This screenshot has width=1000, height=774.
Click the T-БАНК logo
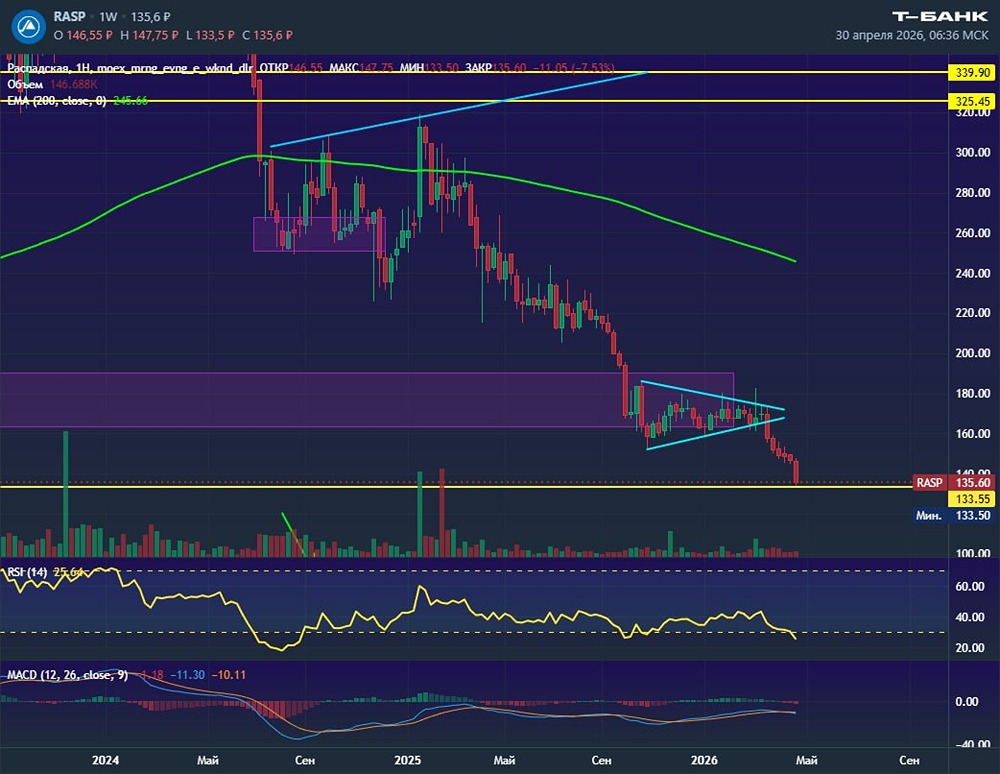coord(940,17)
